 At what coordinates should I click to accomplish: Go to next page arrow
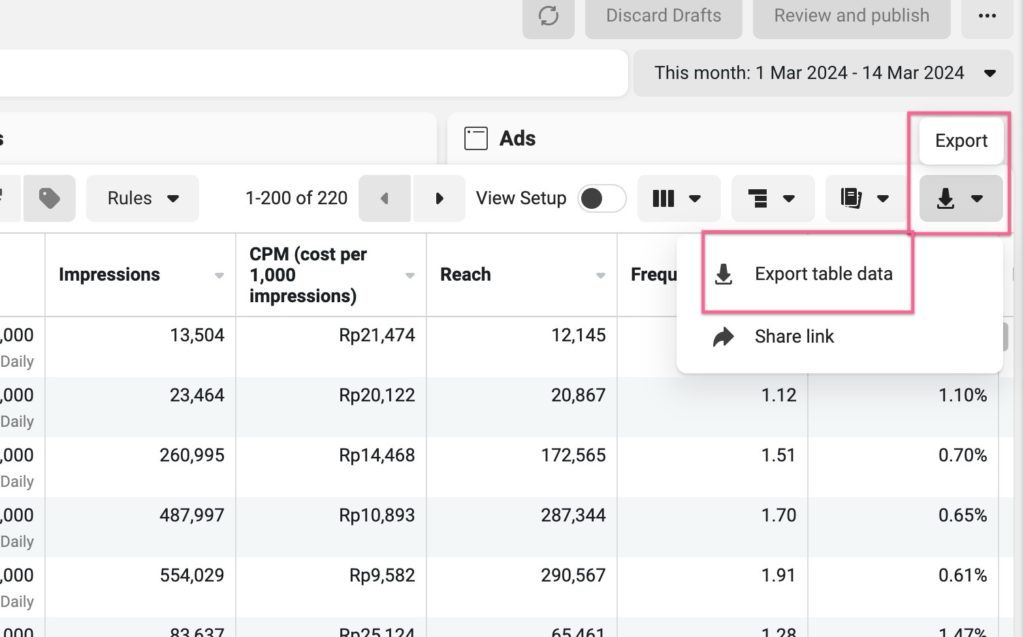(439, 198)
